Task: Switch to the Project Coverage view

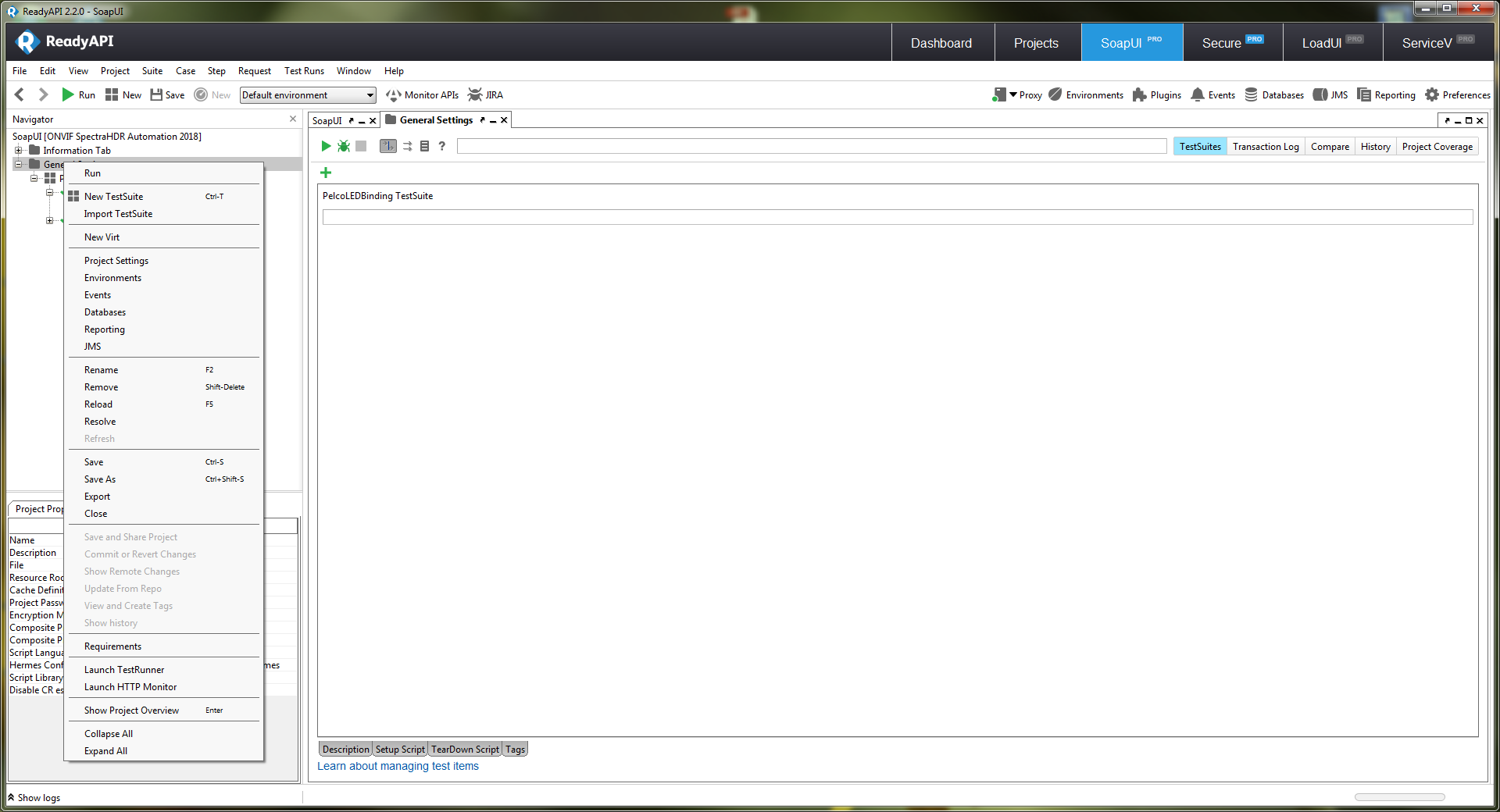Action: [1437, 147]
